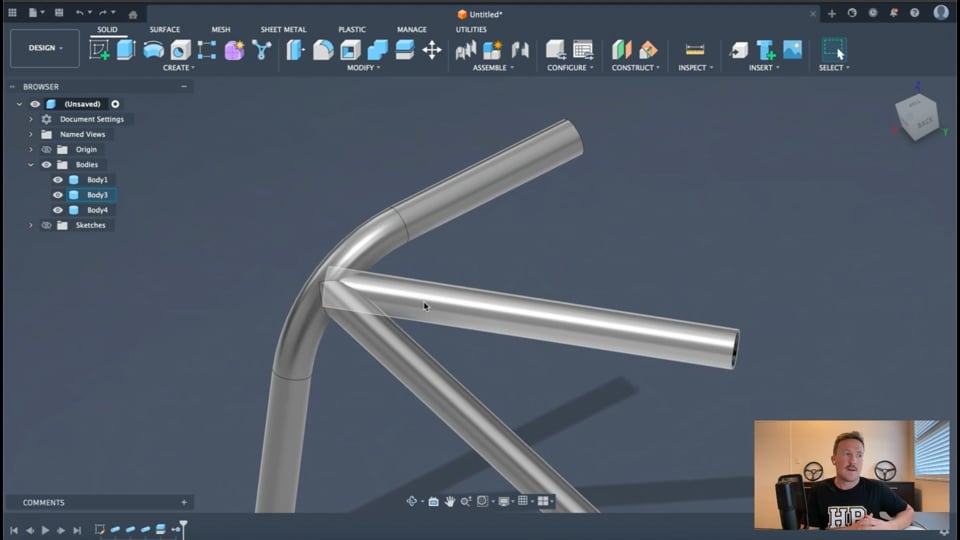Toggle visibility of the Sketches folder
Image resolution: width=960 pixels, height=540 pixels.
(x=46, y=225)
